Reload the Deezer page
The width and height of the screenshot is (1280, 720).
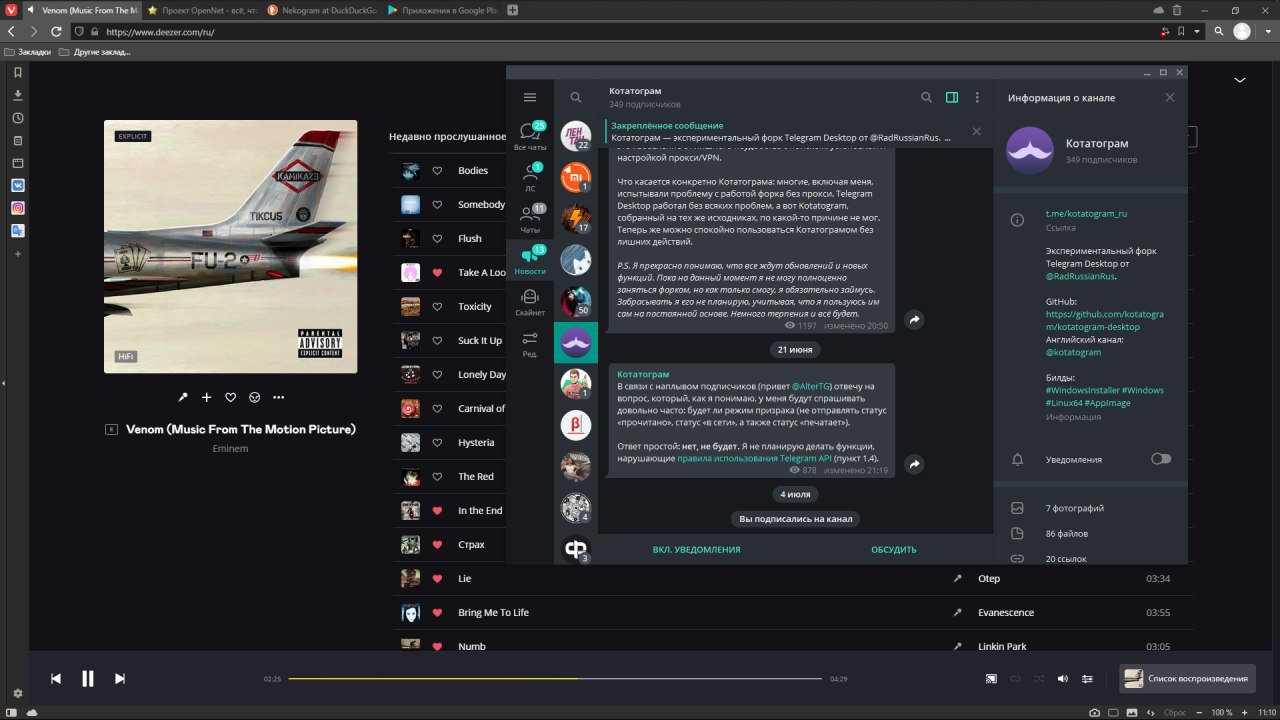56,31
